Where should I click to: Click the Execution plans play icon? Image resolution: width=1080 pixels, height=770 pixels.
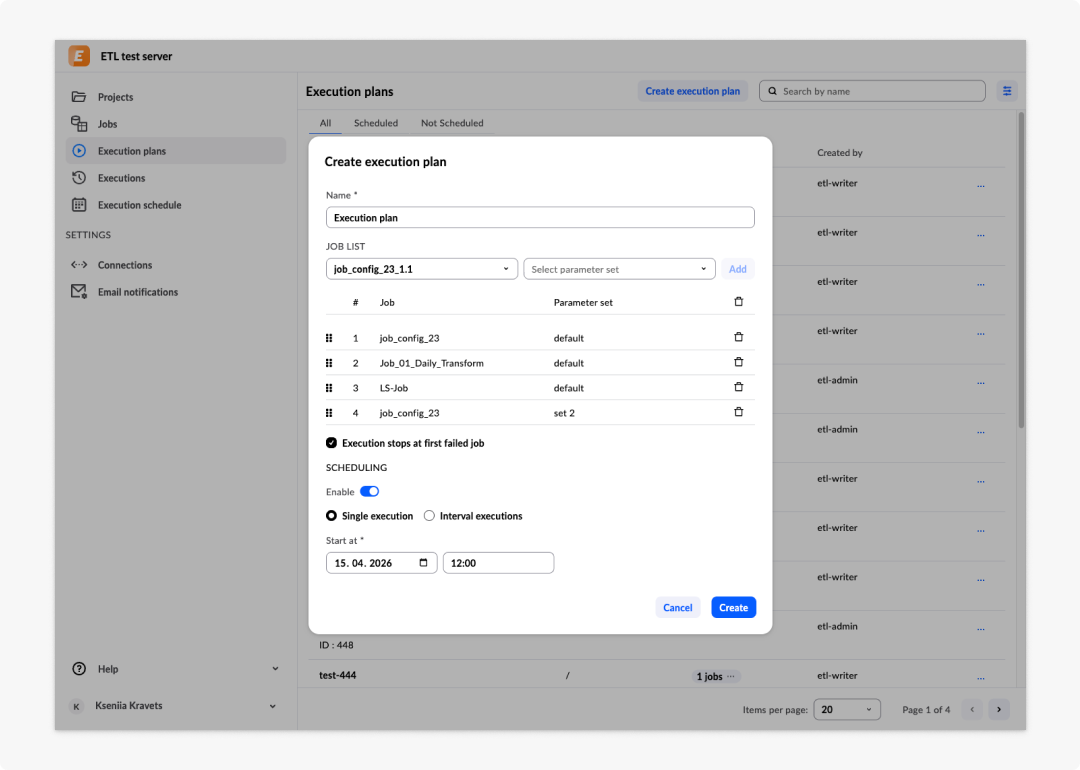(79, 151)
